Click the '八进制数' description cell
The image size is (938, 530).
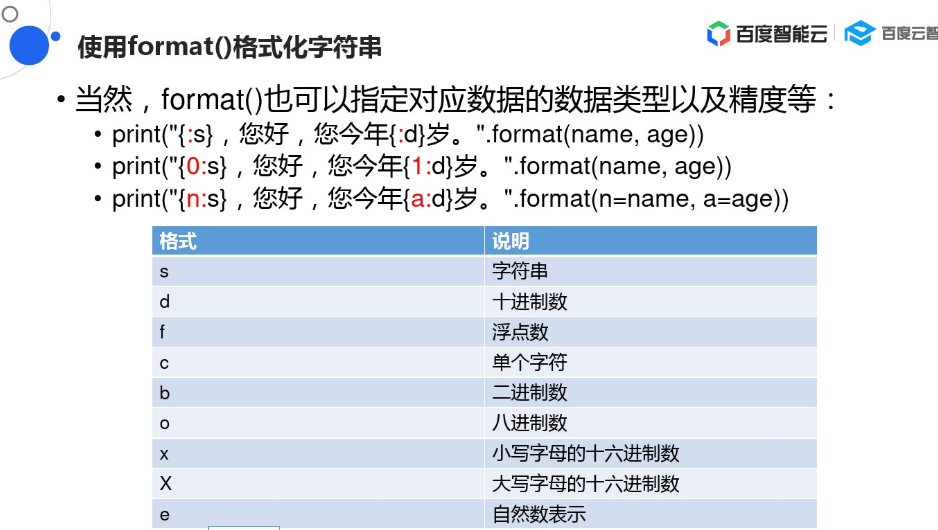click(650, 424)
